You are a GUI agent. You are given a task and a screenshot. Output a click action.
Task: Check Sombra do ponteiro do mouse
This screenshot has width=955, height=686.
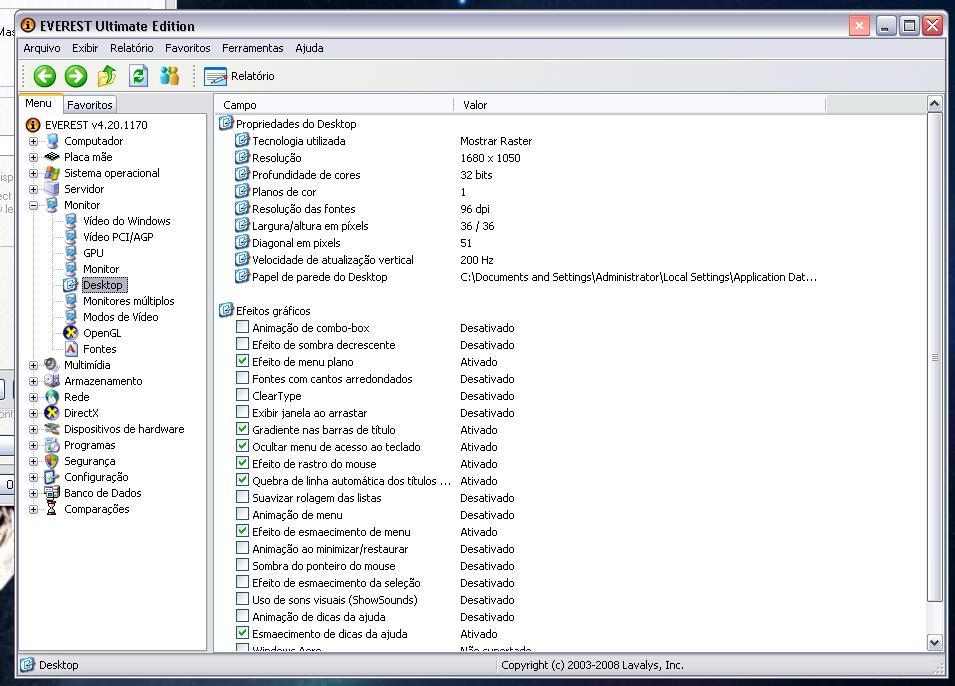pyautogui.click(x=242, y=565)
